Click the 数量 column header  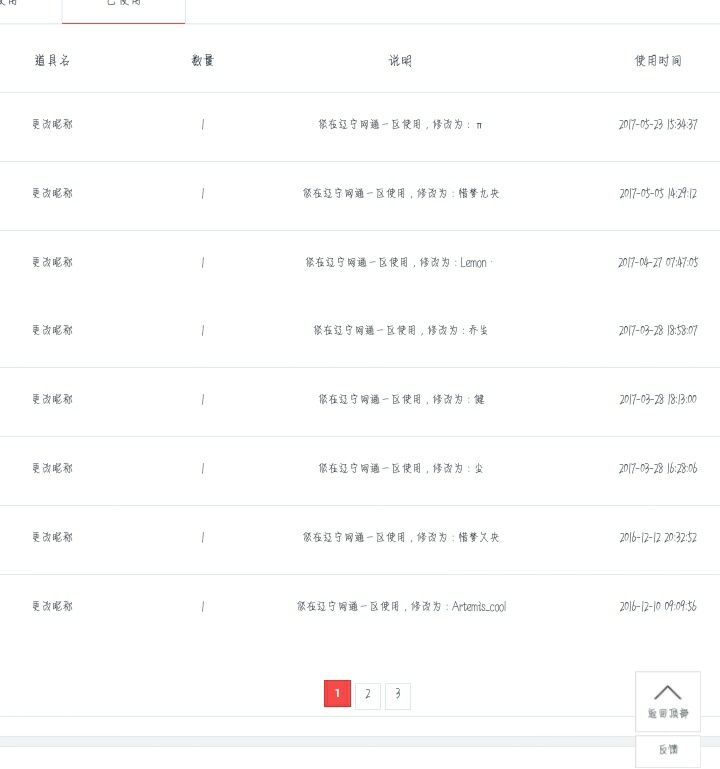[x=203, y=60]
